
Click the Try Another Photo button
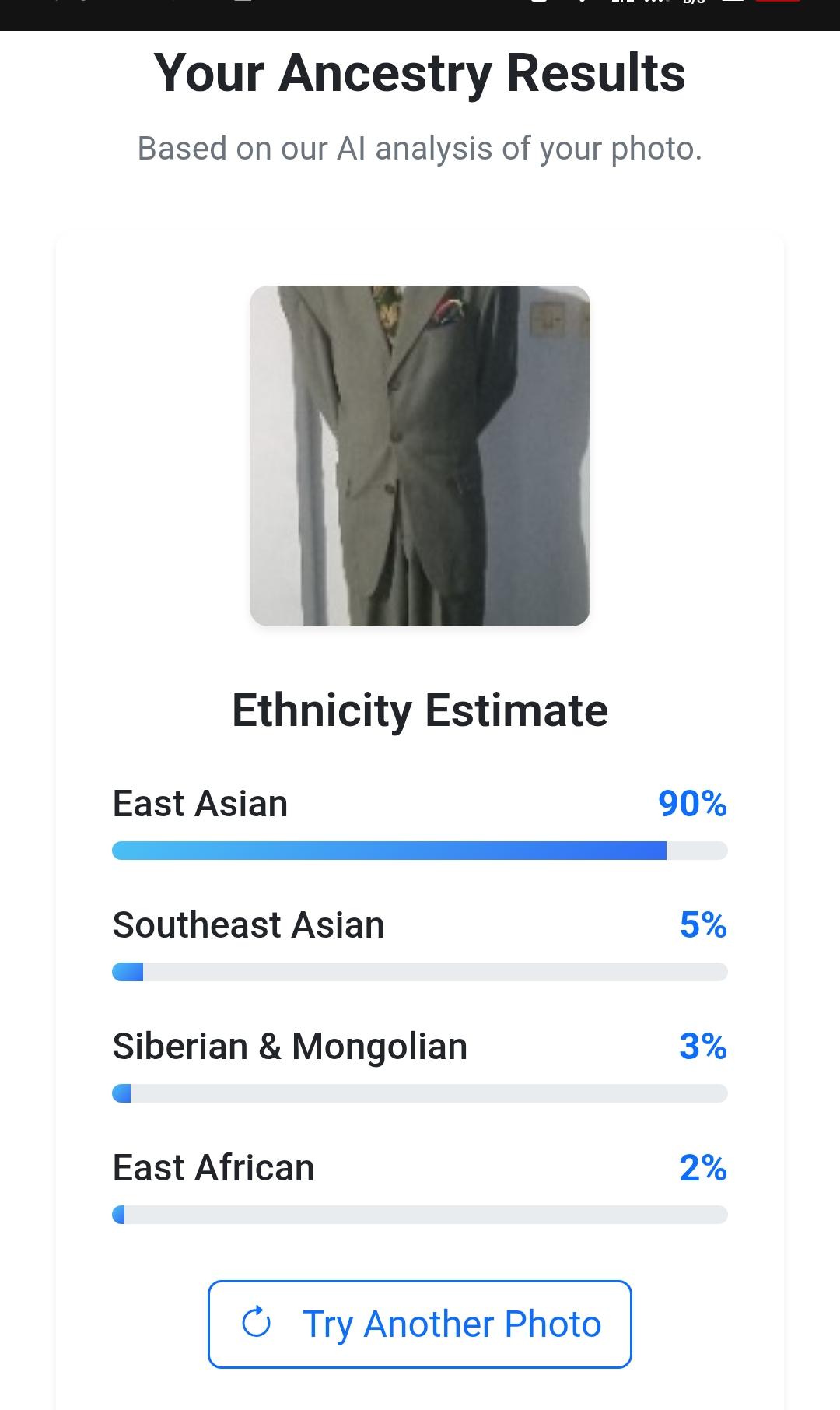pyautogui.click(x=420, y=1324)
